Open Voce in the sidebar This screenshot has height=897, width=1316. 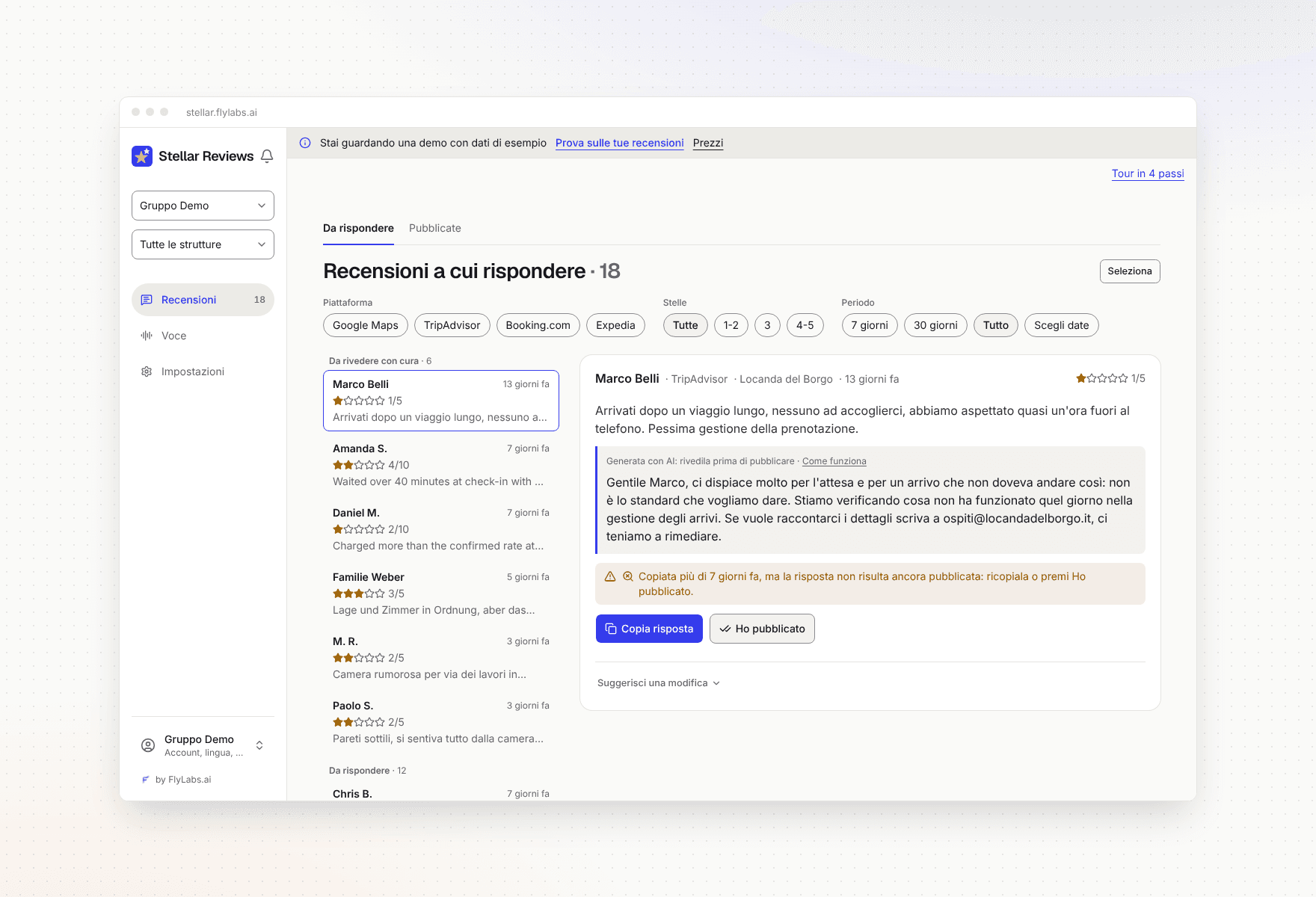point(203,336)
